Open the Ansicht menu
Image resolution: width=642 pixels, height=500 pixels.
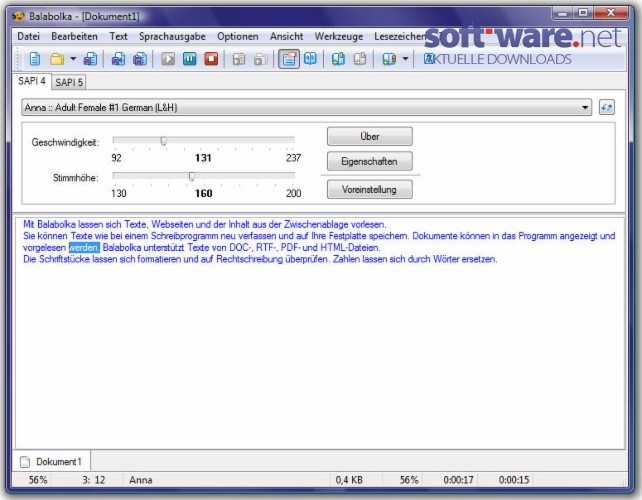pyautogui.click(x=286, y=36)
